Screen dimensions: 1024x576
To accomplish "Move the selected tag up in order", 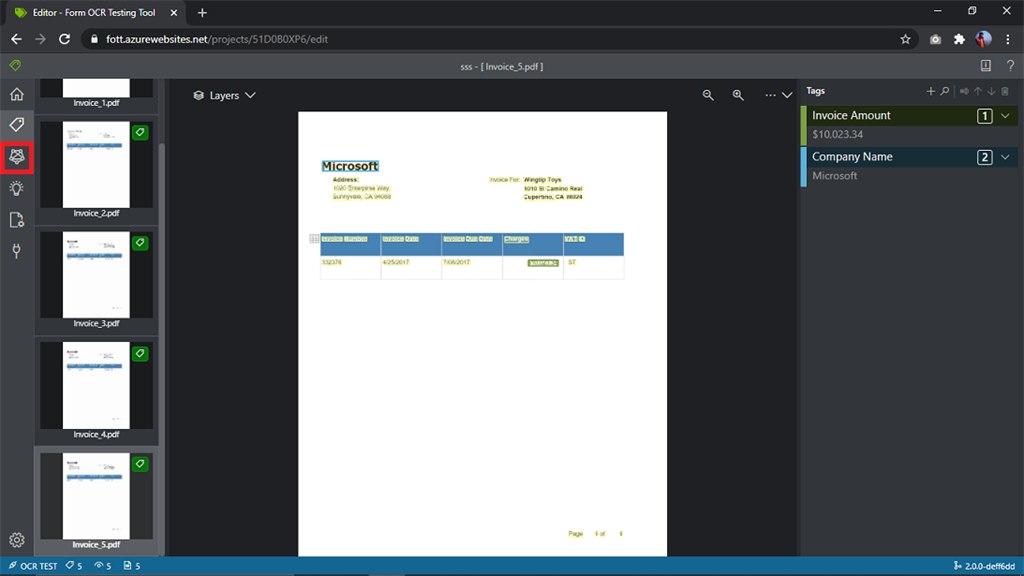I will pos(976,91).
